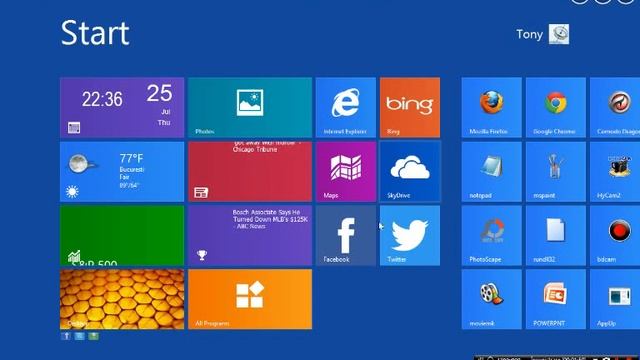This screenshot has width=640, height=360.
Task: Launch the Google Chrome tile
Action: [556, 107]
